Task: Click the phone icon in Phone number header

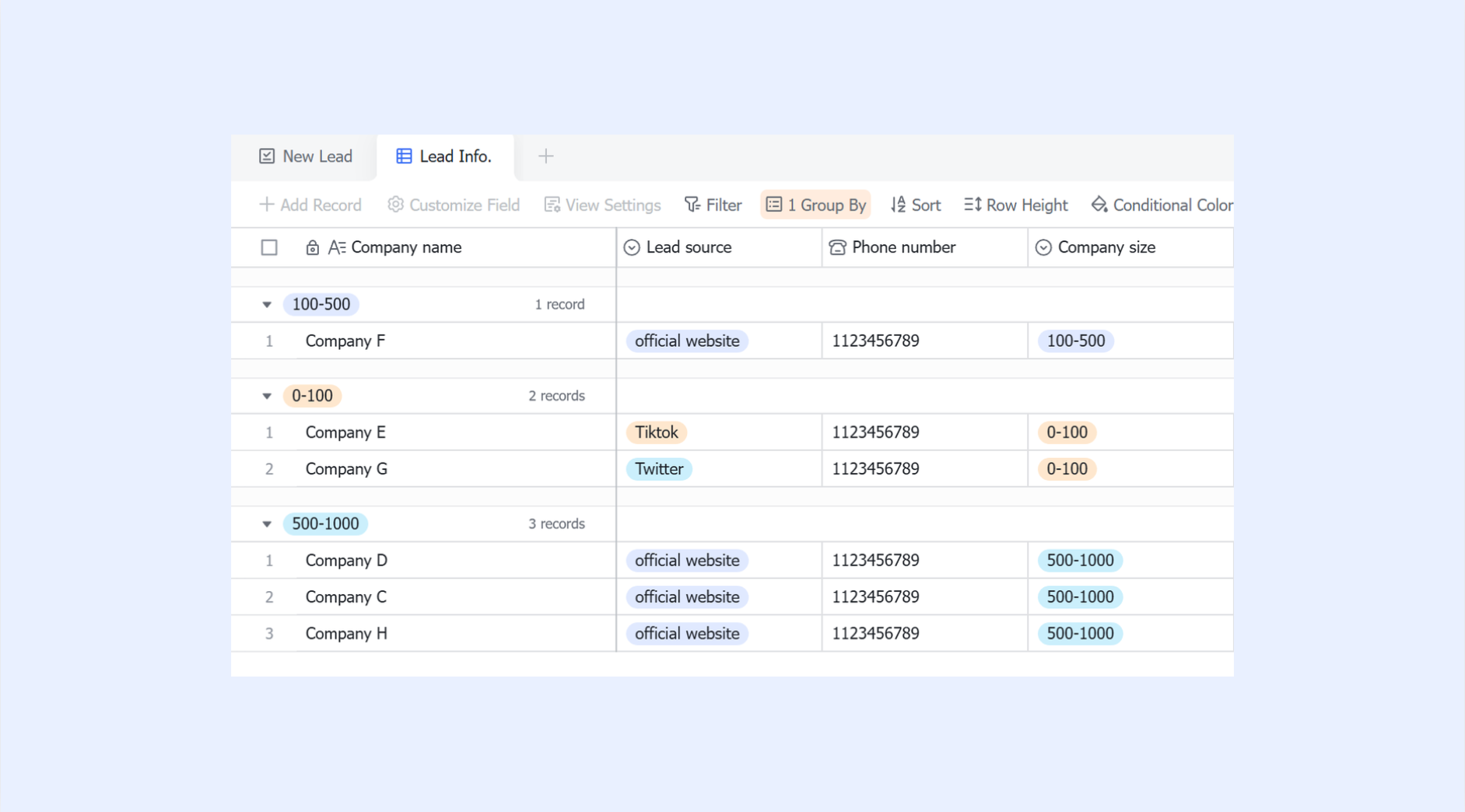Action: [x=837, y=247]
